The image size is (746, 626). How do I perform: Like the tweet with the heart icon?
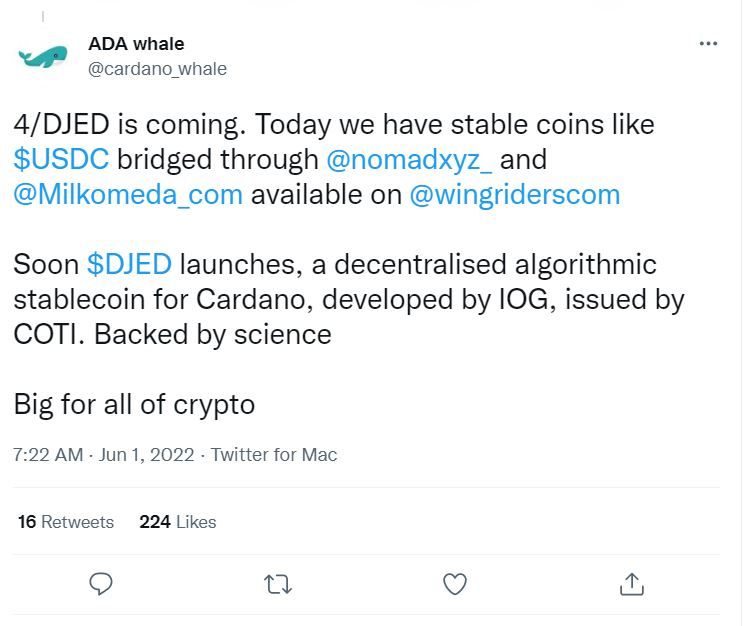pos(455,584)
